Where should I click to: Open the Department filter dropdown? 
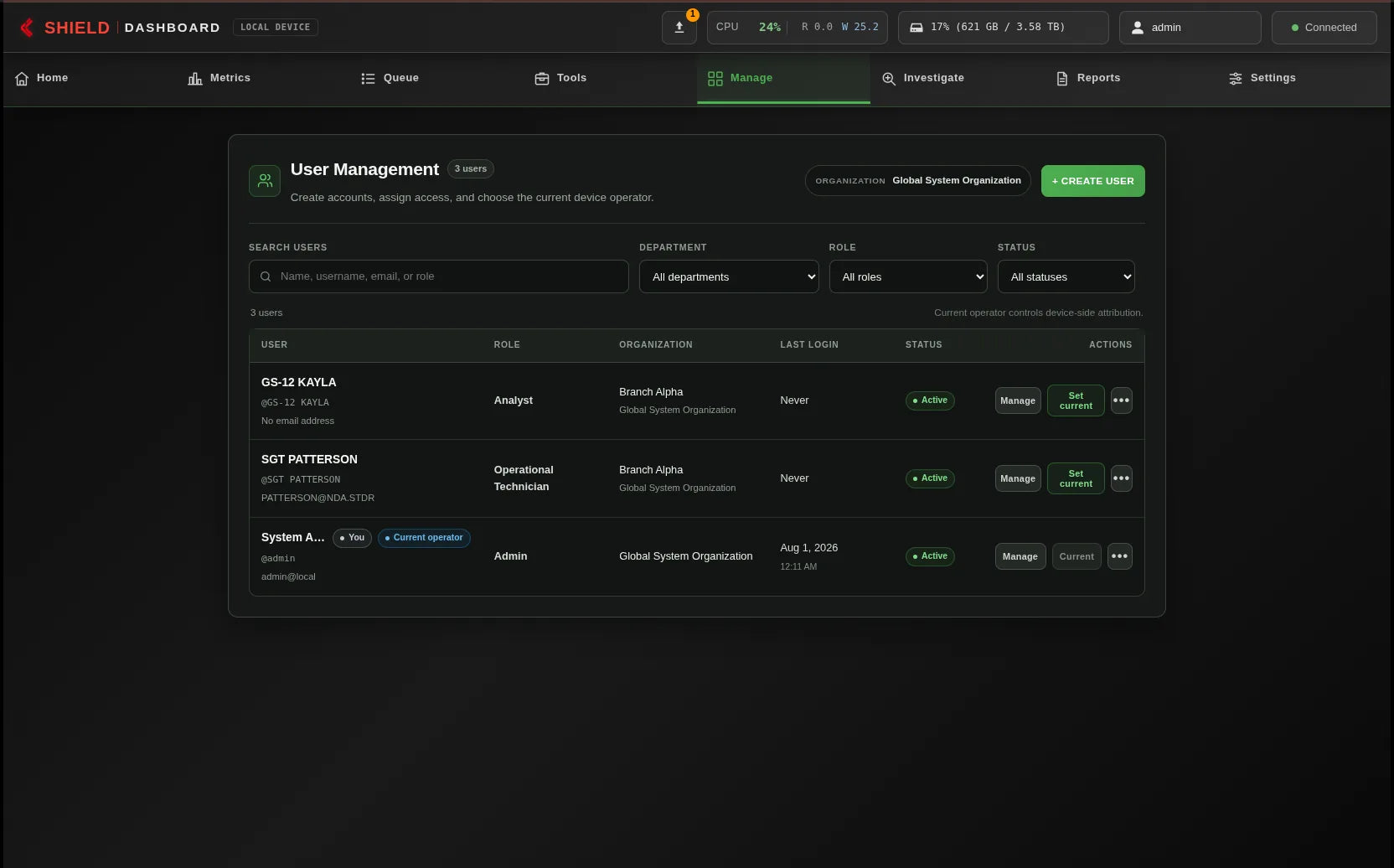tap(729, 276)
